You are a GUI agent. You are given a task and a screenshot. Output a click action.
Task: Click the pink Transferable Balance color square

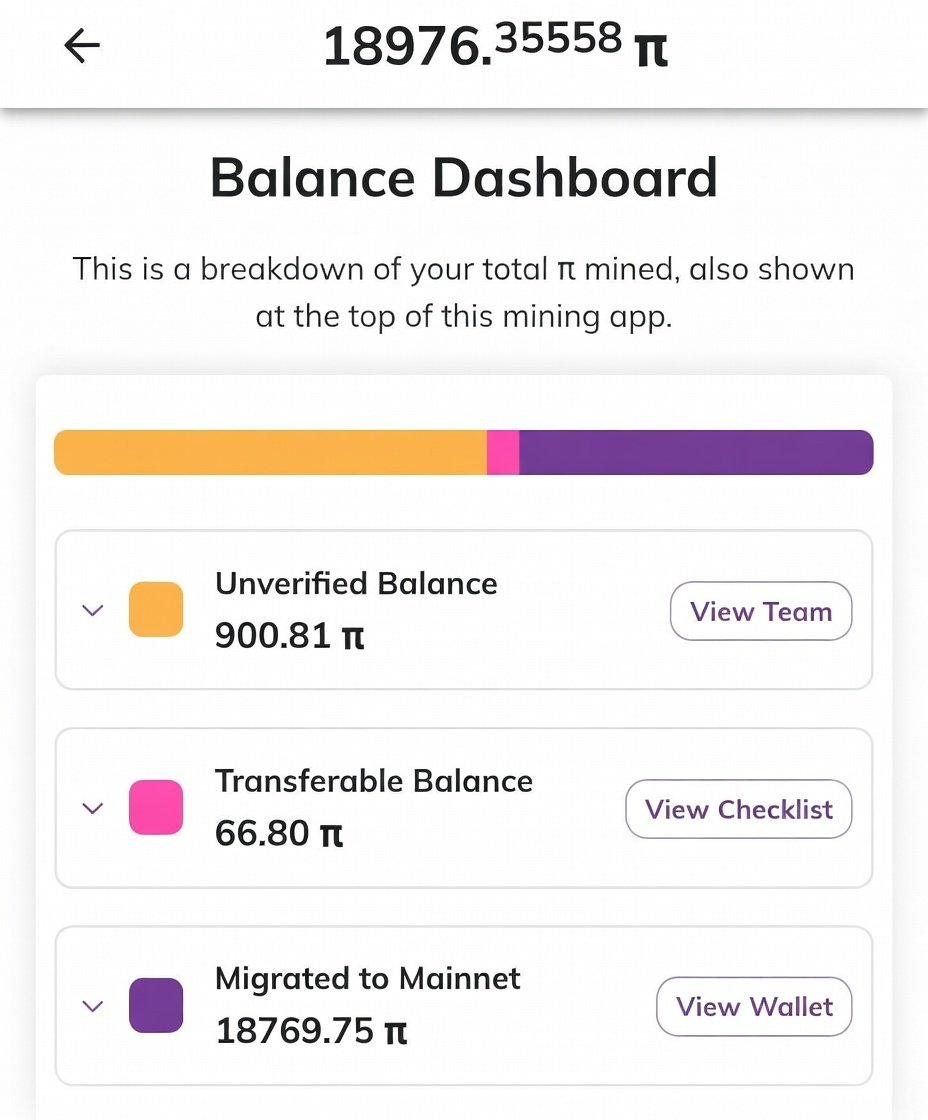[x=156, y=808]
